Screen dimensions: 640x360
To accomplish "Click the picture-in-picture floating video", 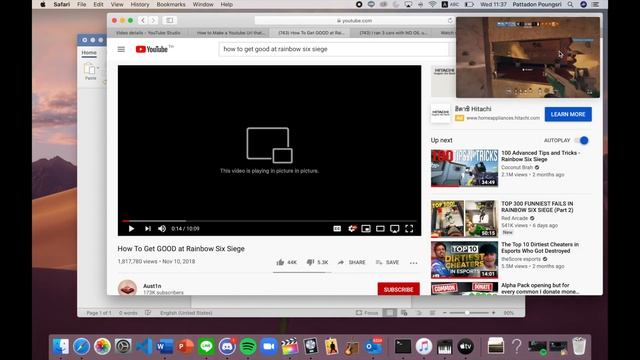I will tap(528, 57).
